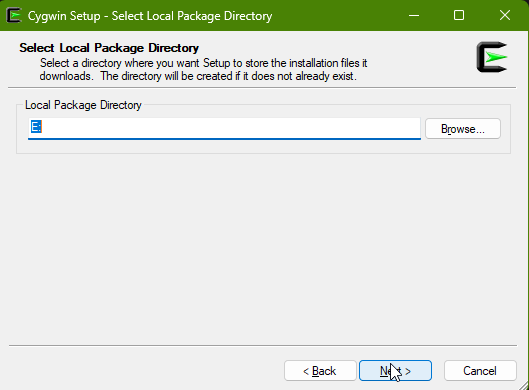
Task: Cancel the Cygwin setup
Action: [x=480, y=370]
